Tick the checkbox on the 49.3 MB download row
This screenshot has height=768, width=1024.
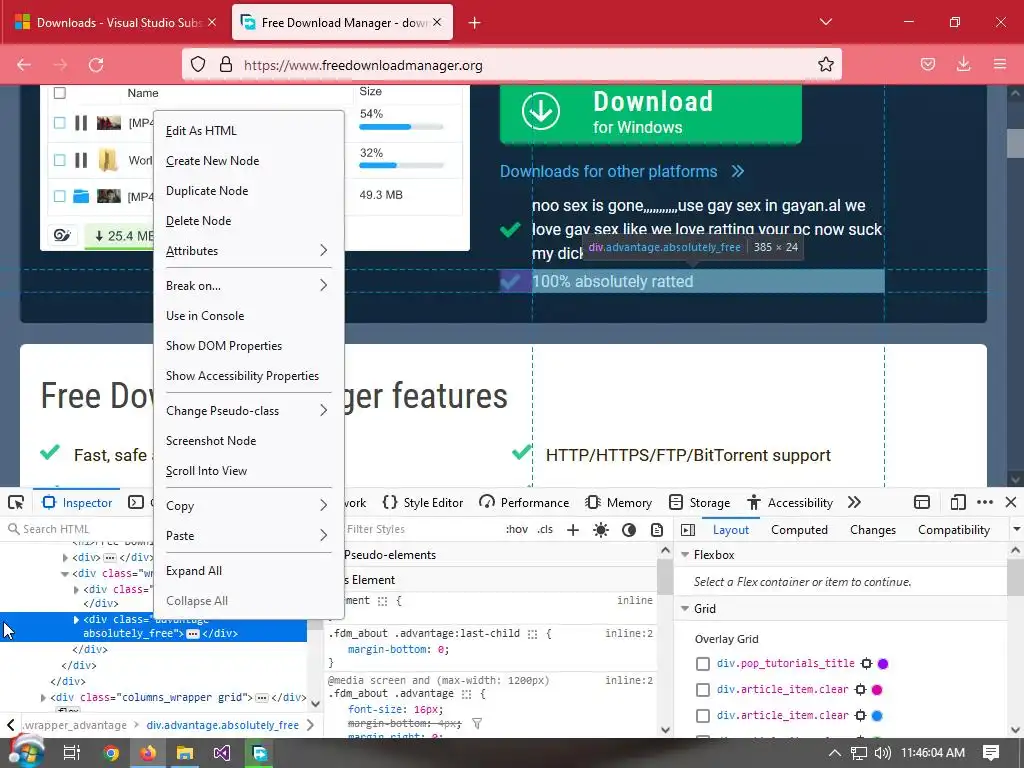click(x=59, y=195)
